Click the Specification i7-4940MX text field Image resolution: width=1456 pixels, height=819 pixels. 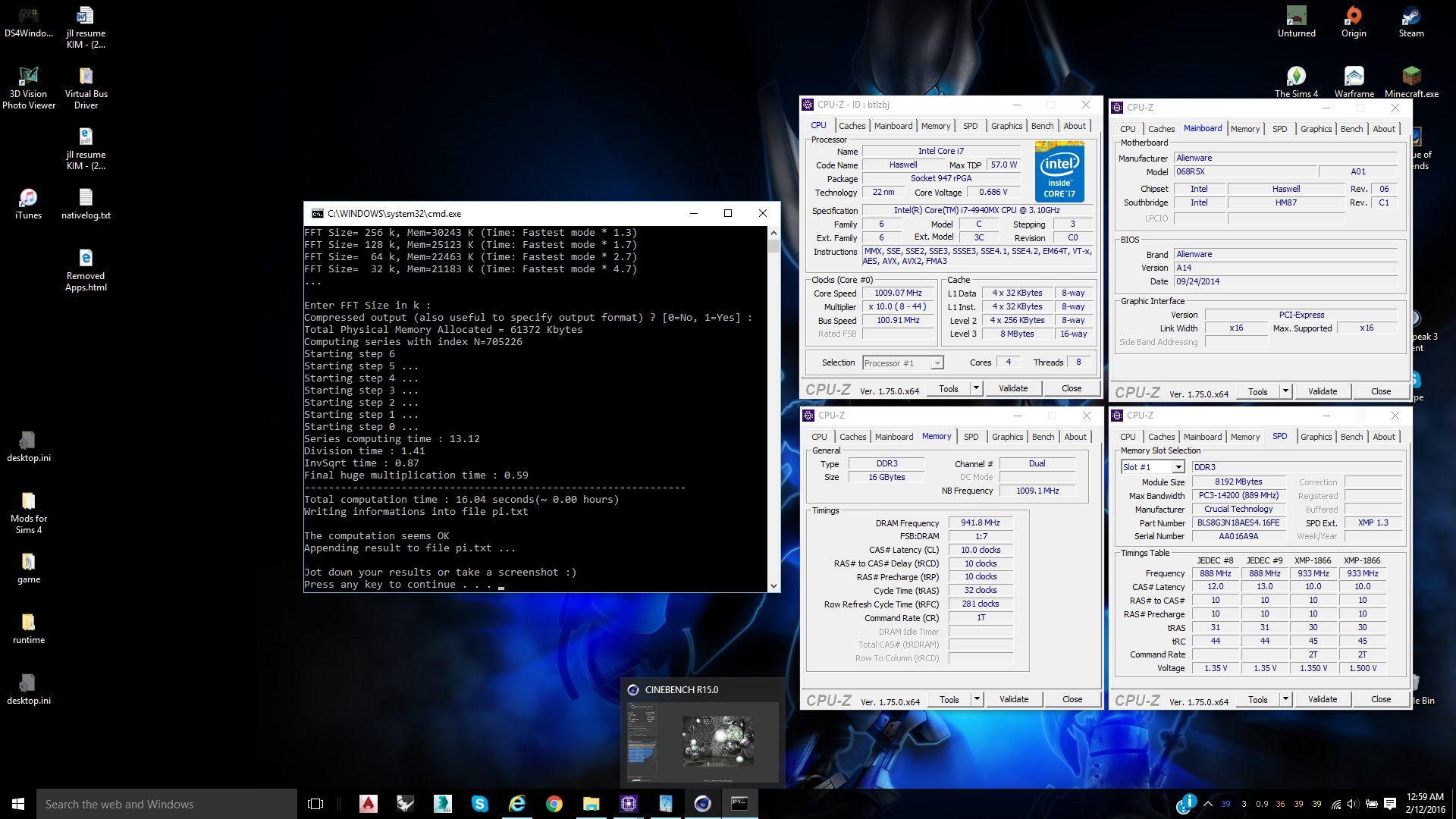[x=977, y=210]
